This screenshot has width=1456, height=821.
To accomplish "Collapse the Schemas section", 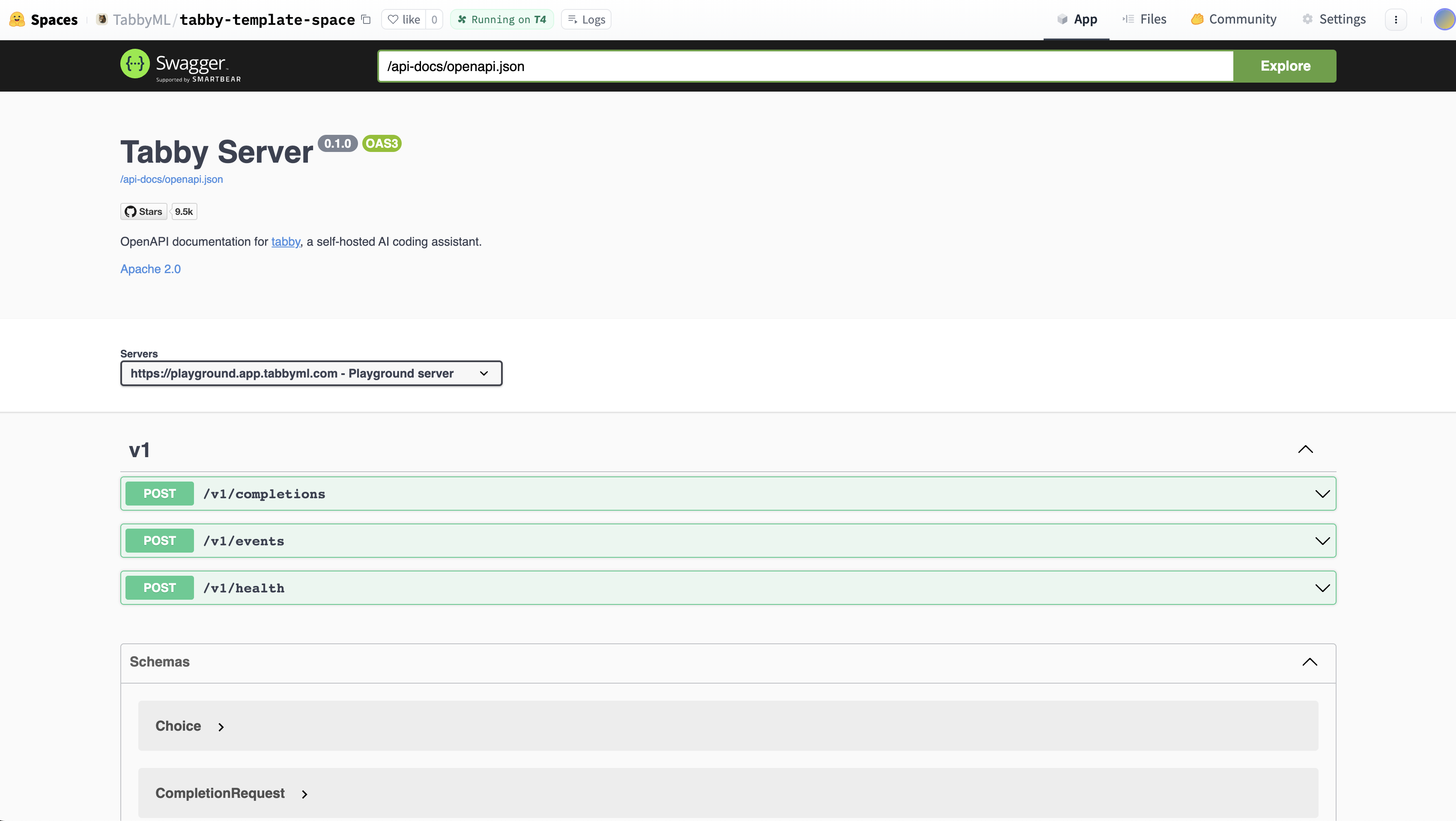I will coord(1310,662).
